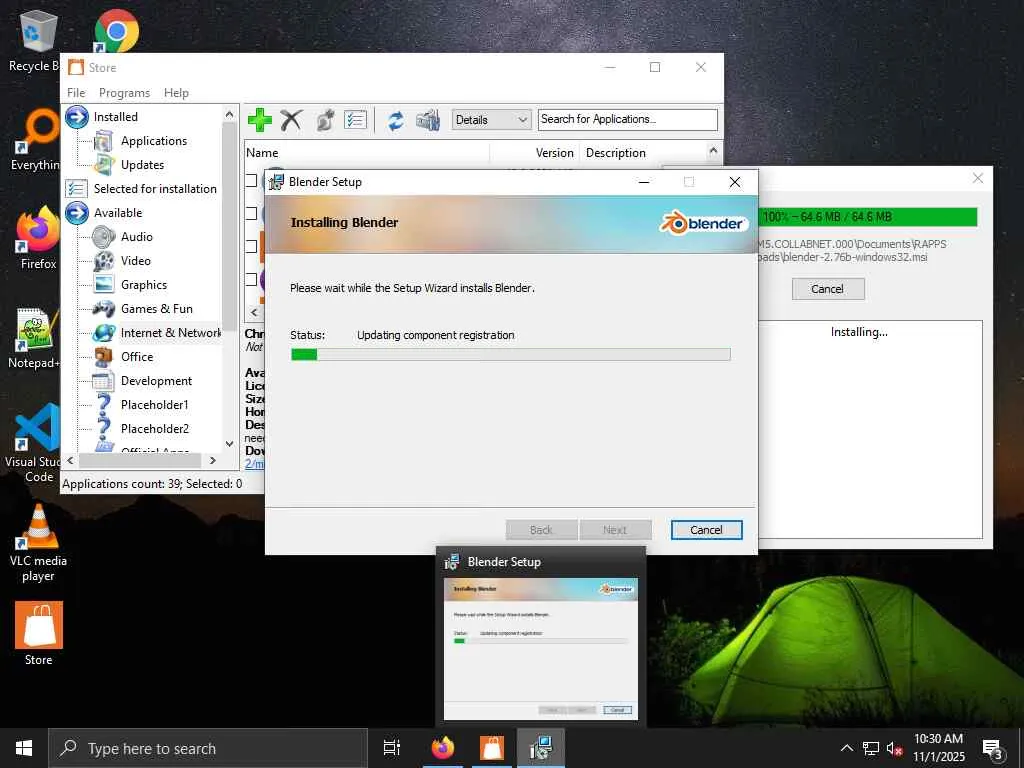Collapse the Available tree node
1024x768 pixels.
pyautogui.click(x=76, y=213)
